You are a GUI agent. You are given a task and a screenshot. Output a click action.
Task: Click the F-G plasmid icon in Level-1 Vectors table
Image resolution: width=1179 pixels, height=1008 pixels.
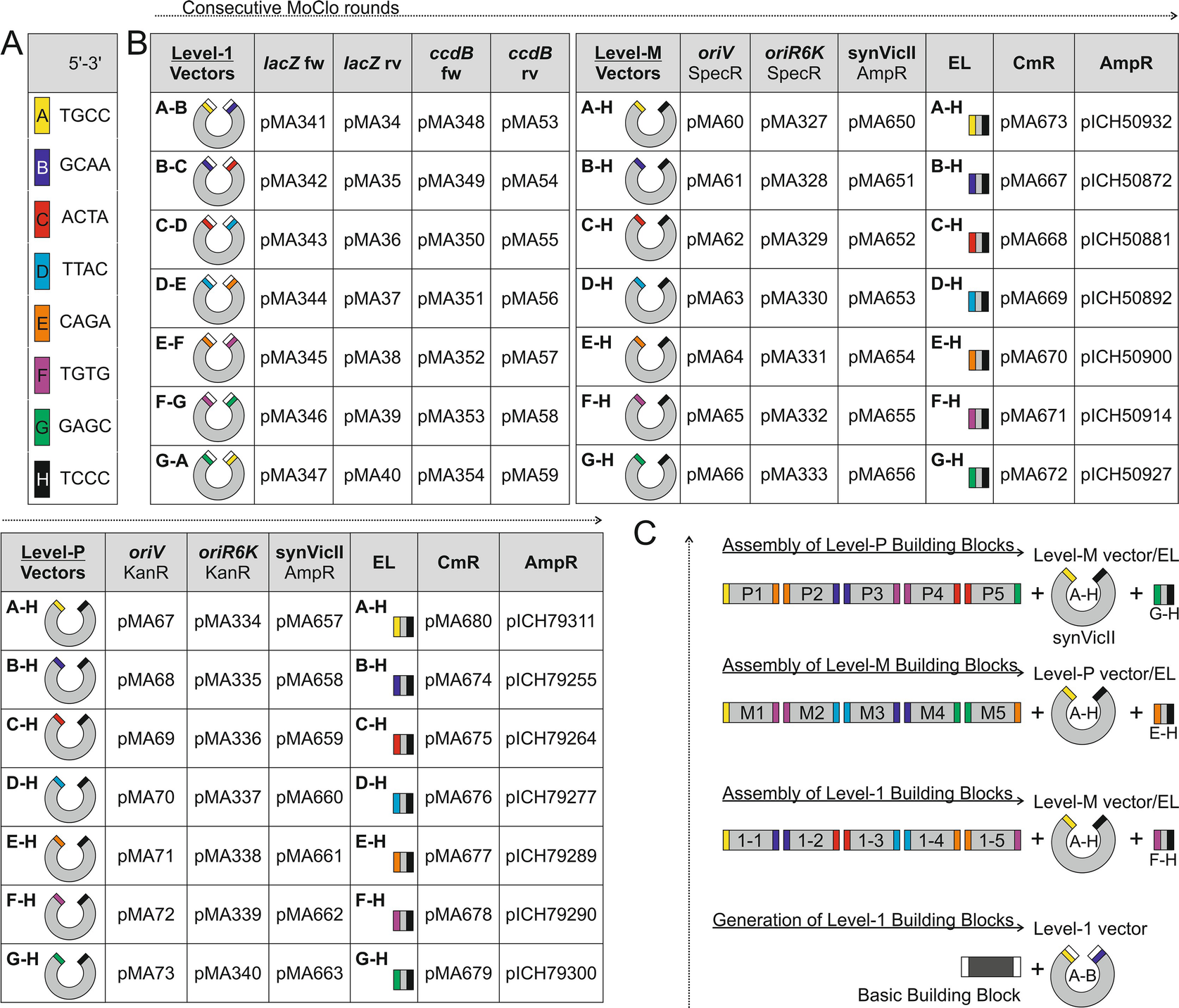[219, 417]
